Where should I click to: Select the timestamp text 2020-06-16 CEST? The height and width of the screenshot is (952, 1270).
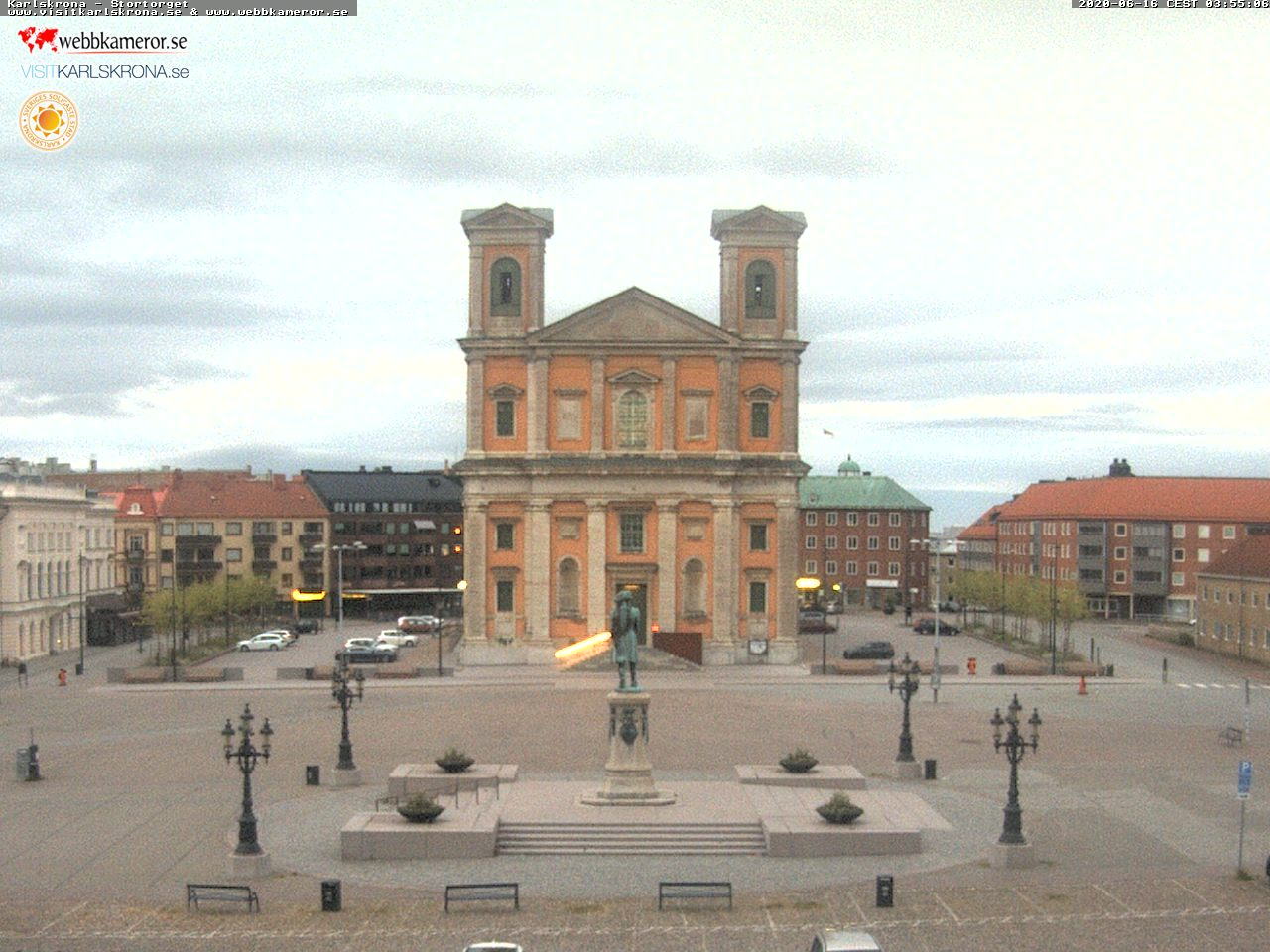pyautogui.click(x=1138, y=4)
